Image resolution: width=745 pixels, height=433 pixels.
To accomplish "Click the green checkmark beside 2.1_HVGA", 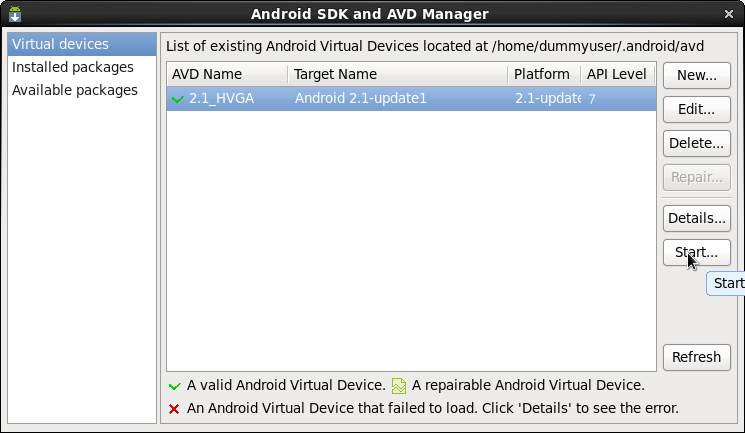I will click(x=178, y=99).
